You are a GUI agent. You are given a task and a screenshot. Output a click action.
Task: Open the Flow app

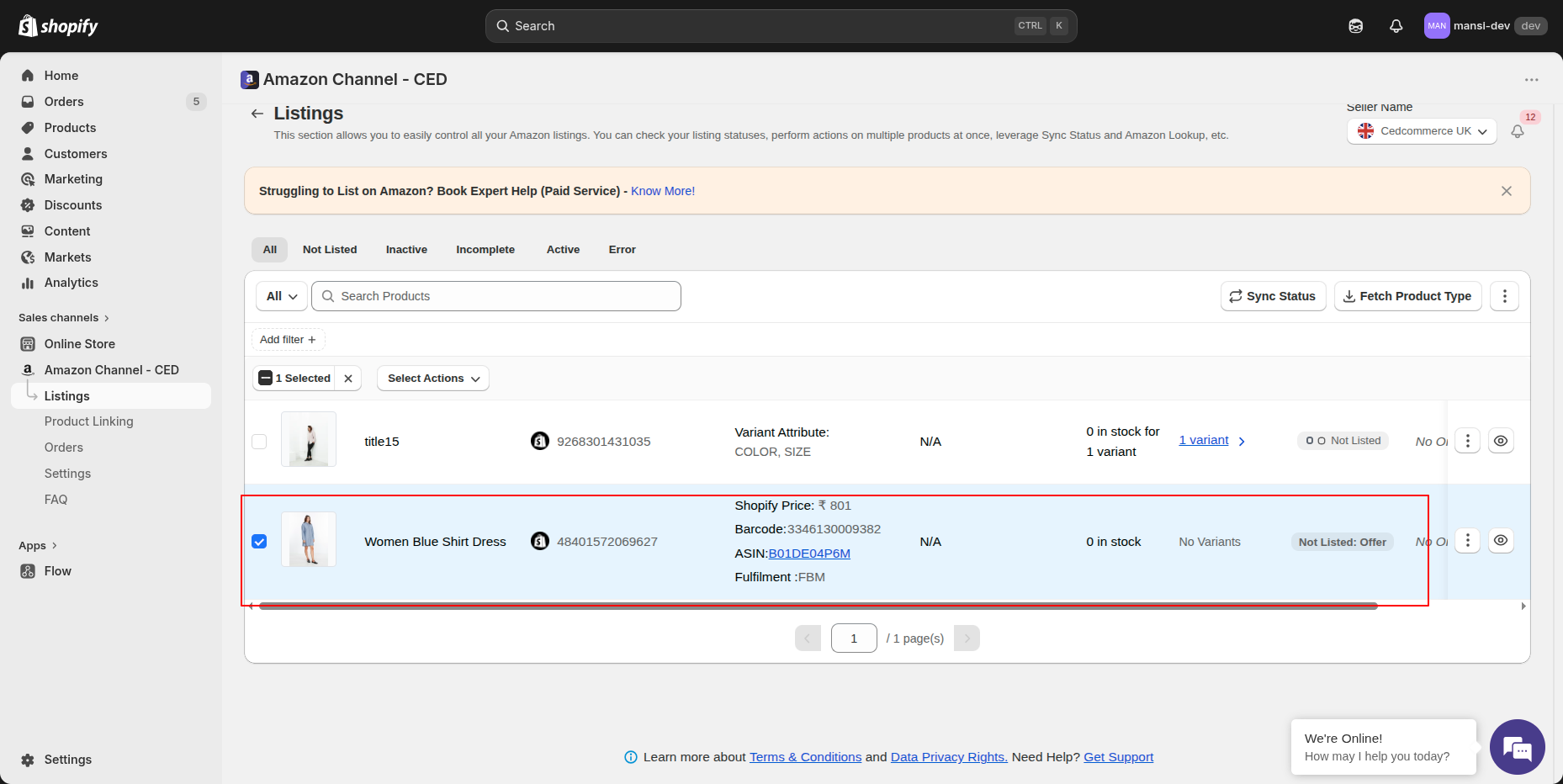click(57, 571)
